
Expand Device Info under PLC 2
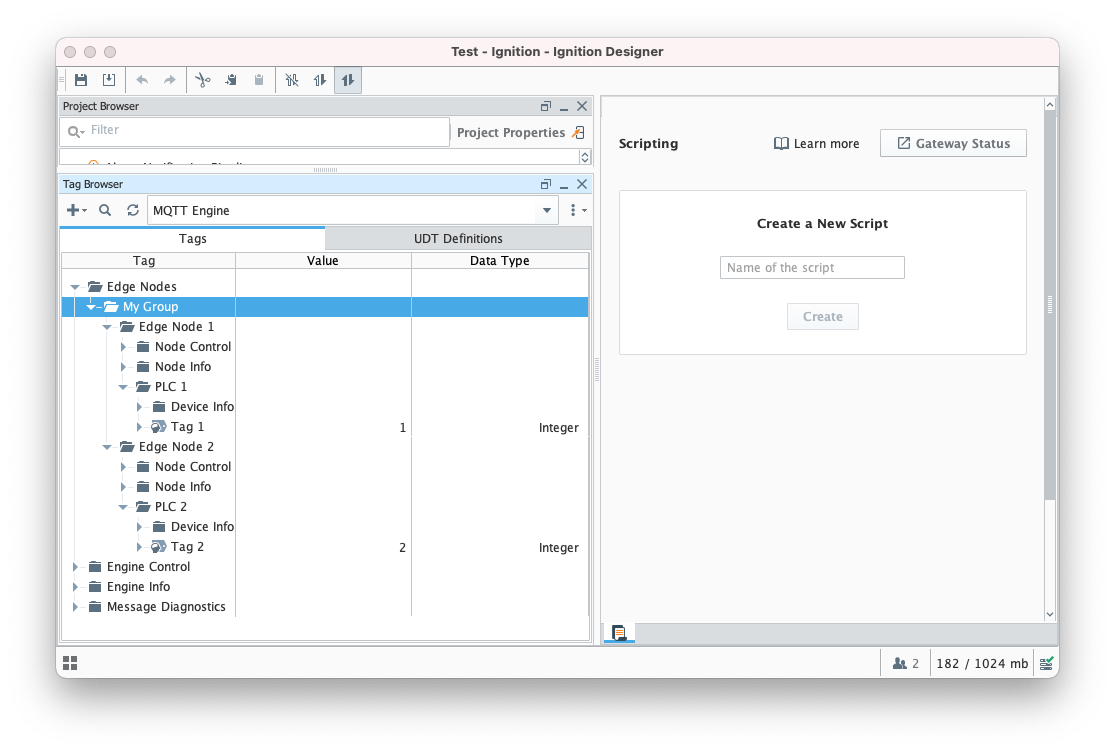click(x=139, y=527)
